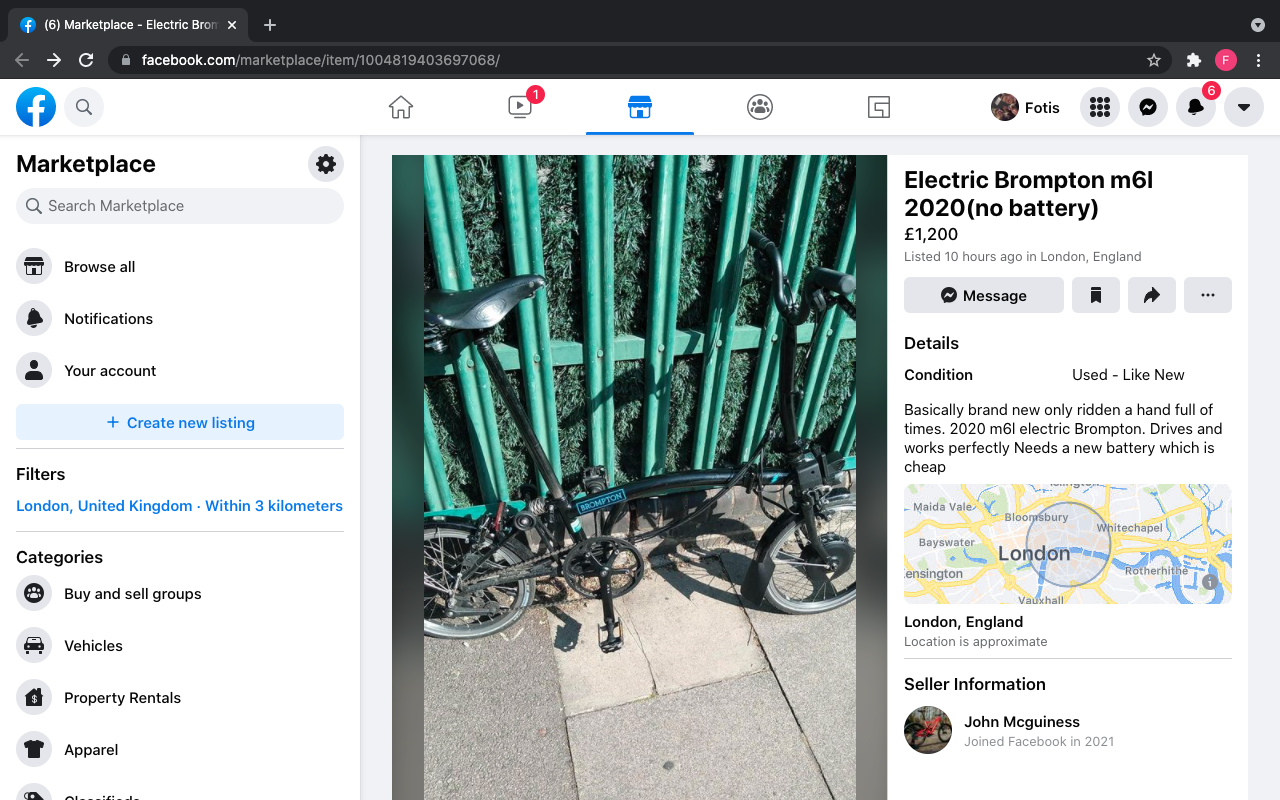The height and width of the screenshot is (800, 1280).
Task: Click the London location map
Action: 1068,544
